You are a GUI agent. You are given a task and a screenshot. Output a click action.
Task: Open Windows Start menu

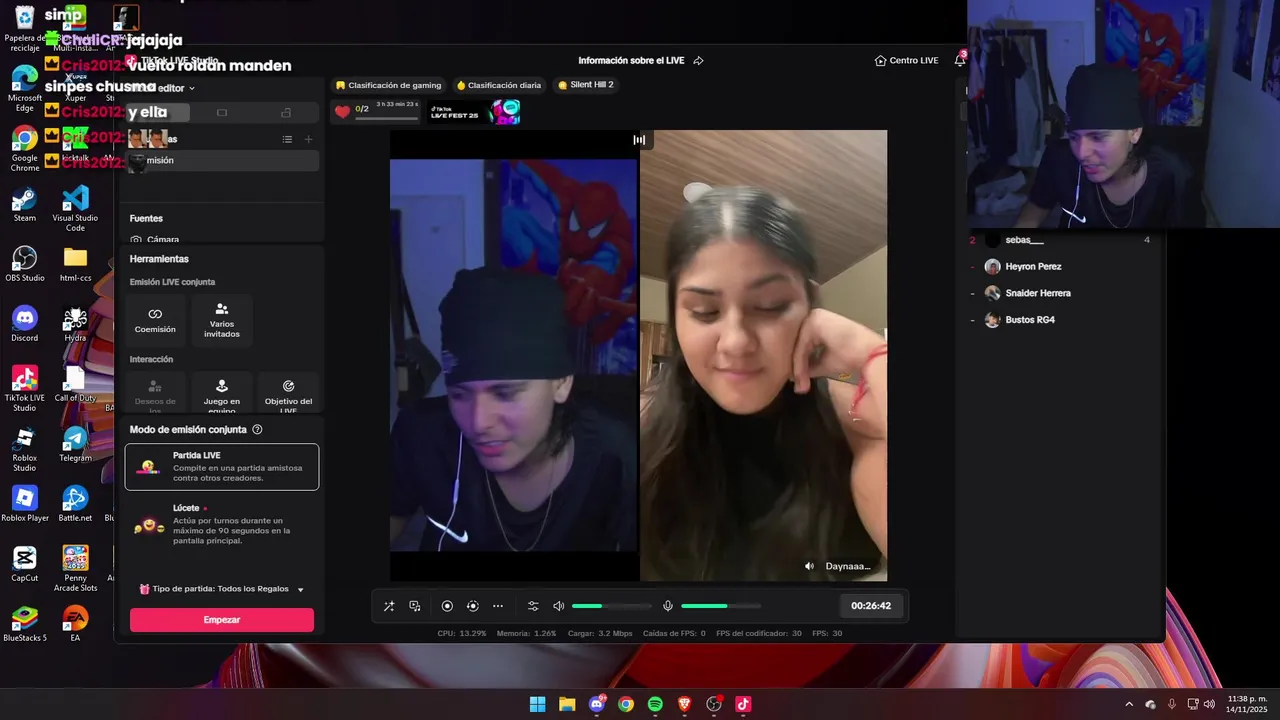(x=537, y=704)
